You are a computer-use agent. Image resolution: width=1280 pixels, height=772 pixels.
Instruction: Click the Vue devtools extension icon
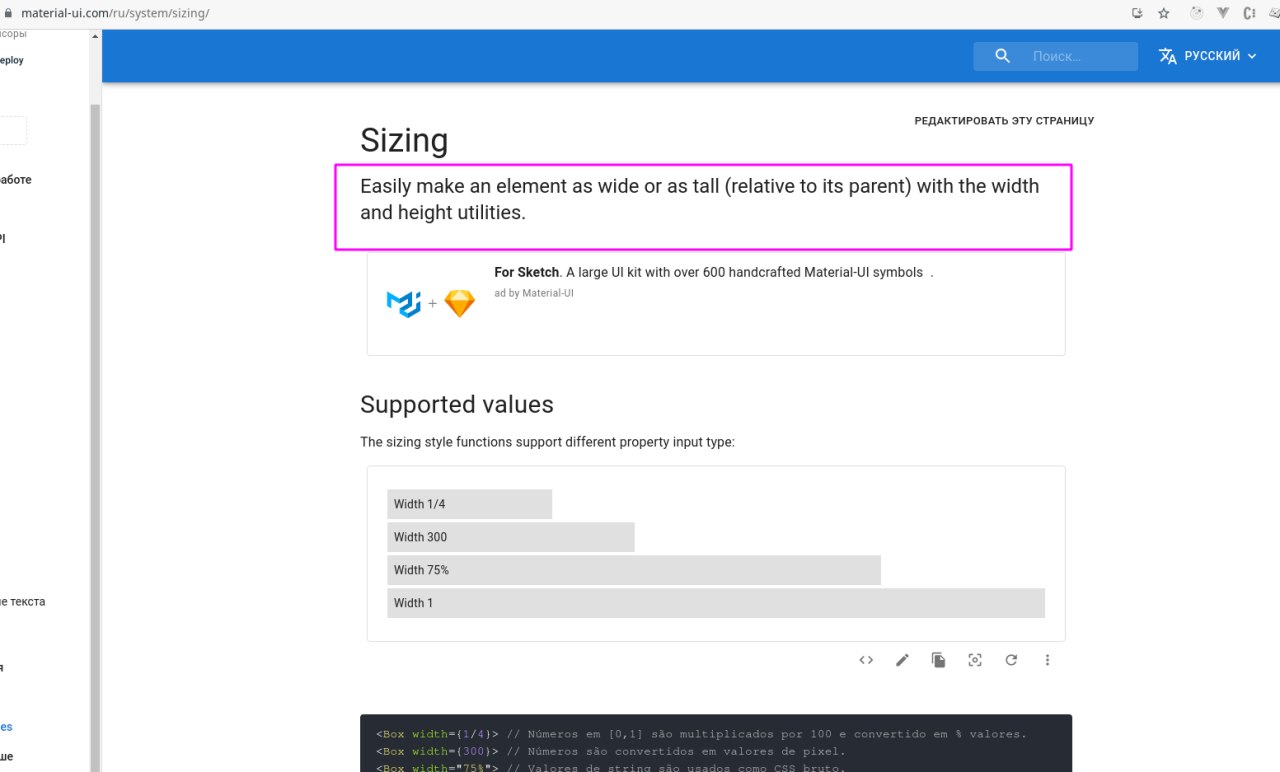coord(1223,14)
